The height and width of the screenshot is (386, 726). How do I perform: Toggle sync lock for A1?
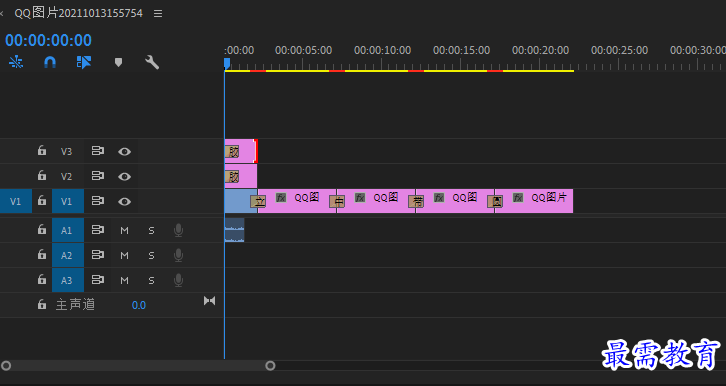pos(97,230)
